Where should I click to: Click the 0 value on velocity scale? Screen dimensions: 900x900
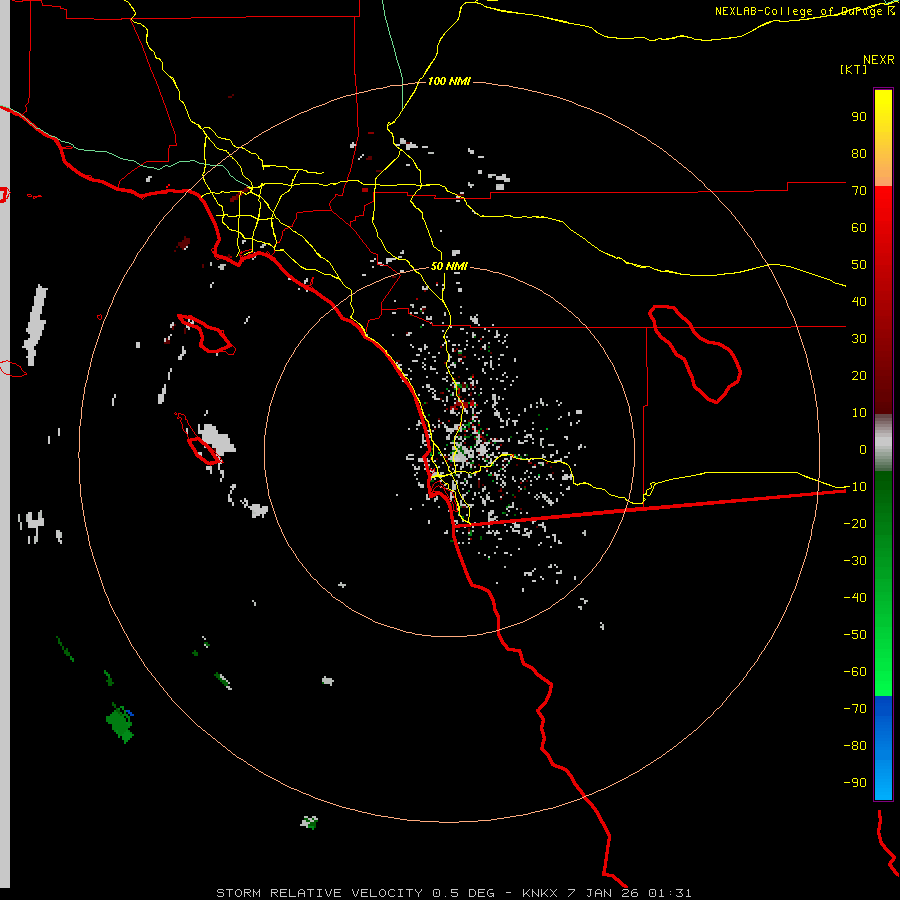coord(863,450)
